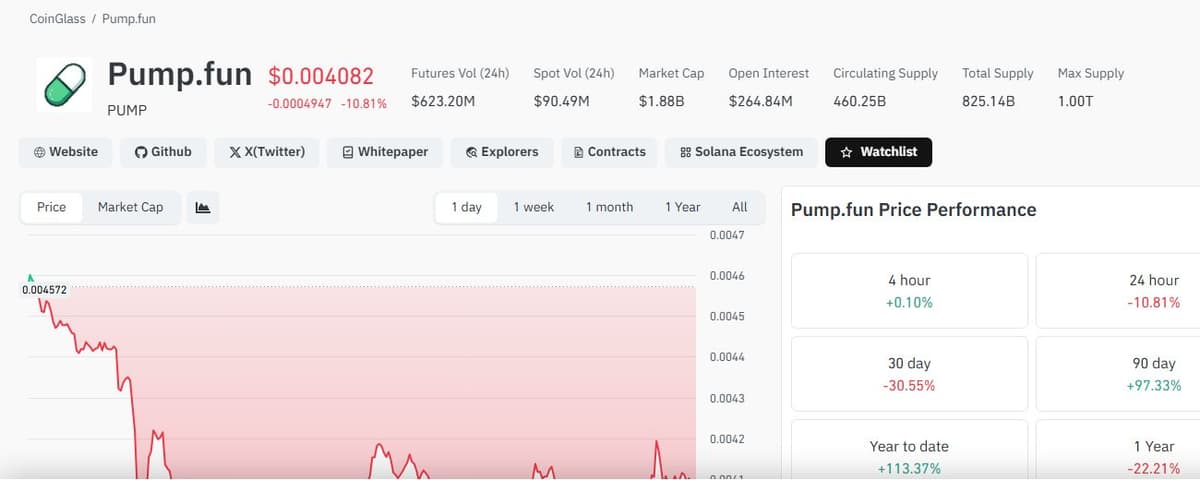Image resolution: width=1200 pixels, height=480 pixels.
Task: Click the 4 hour performance card
Action: click(909, 291)
